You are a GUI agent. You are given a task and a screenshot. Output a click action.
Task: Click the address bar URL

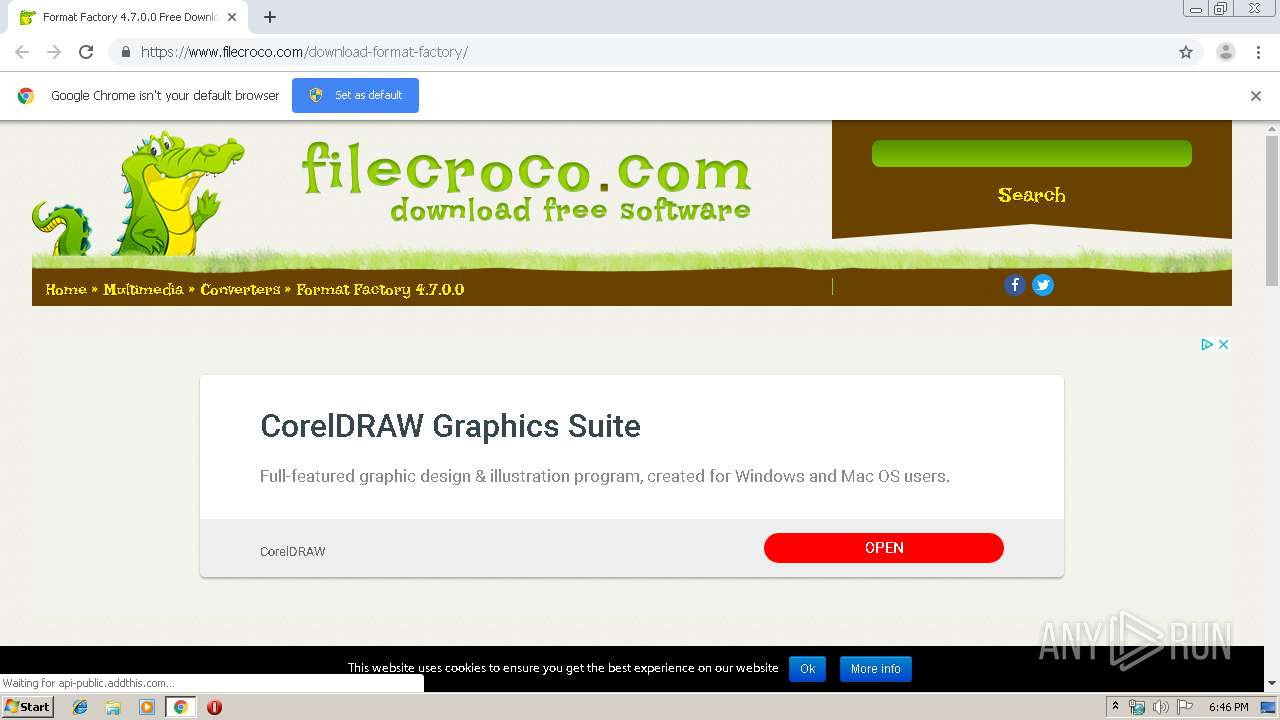pos(304,52)
